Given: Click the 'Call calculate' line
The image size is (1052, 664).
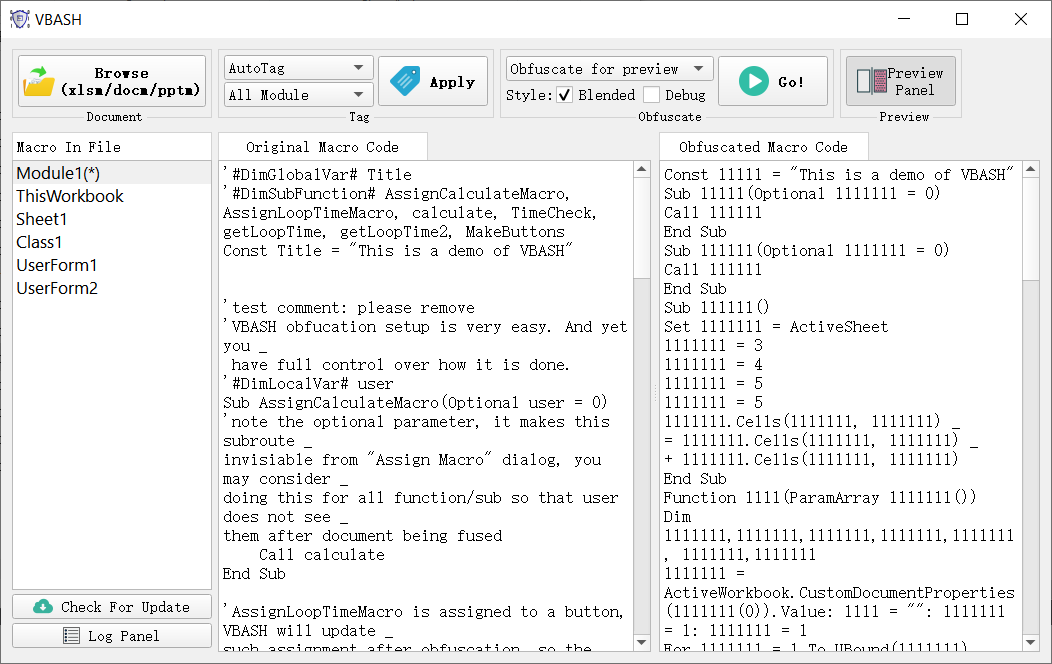Looking at the screenshot, I should pos(322,555).
